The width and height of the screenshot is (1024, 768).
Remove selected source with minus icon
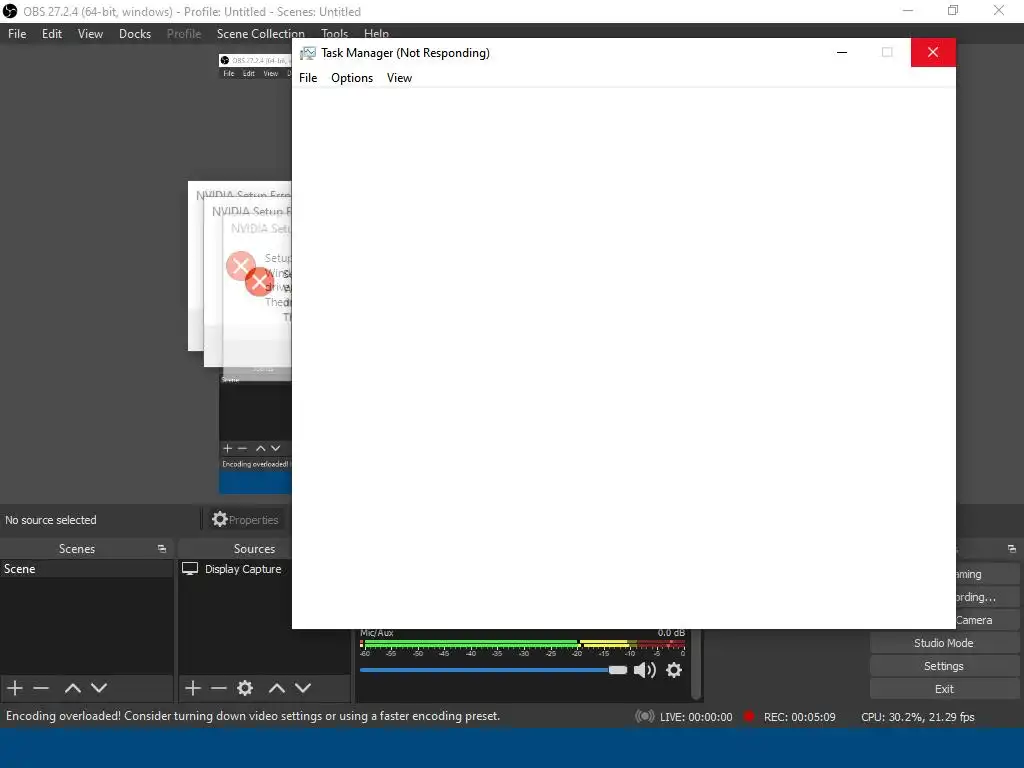[x=219, y=688]
